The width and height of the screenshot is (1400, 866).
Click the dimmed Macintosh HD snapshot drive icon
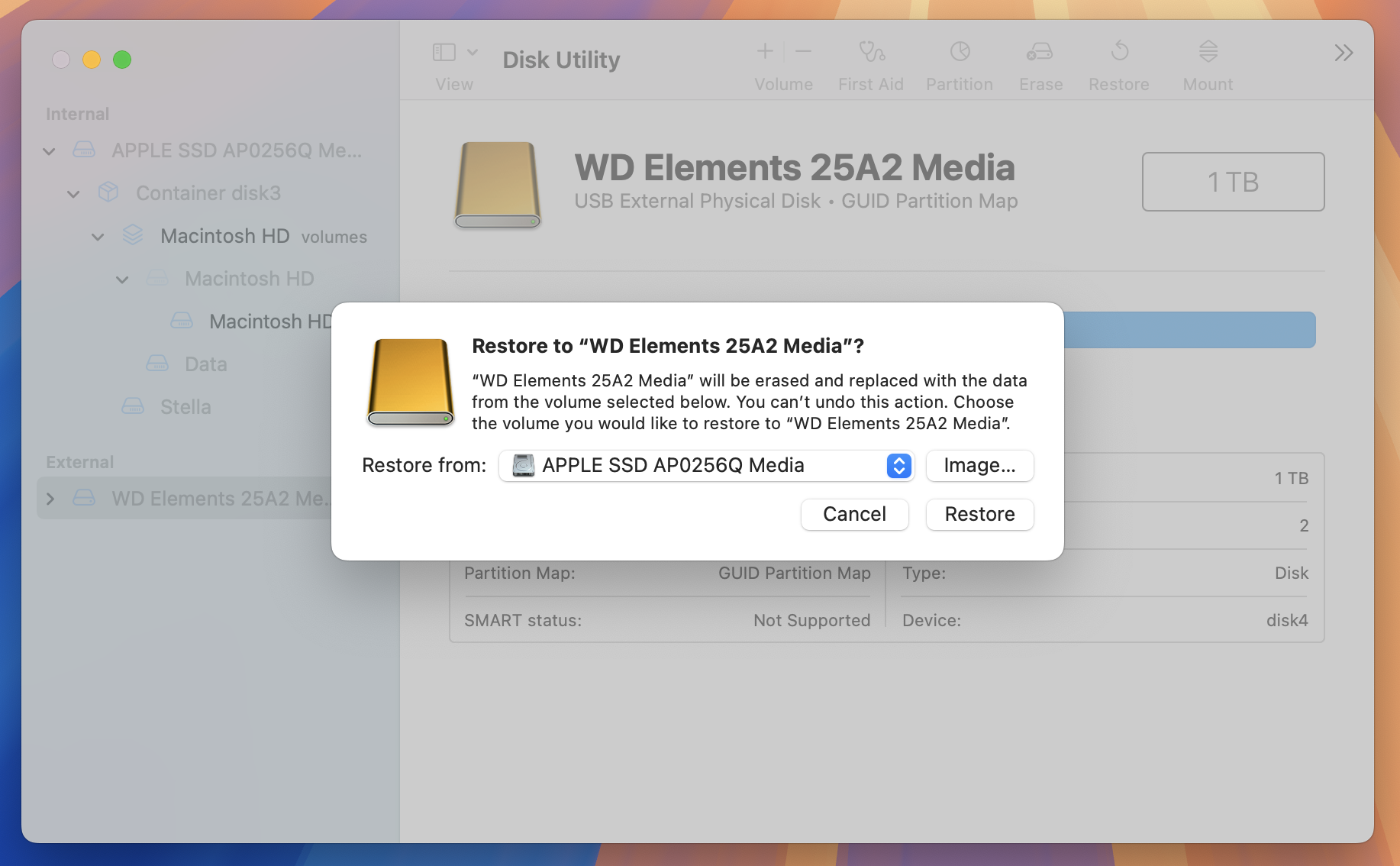[157, 277]
